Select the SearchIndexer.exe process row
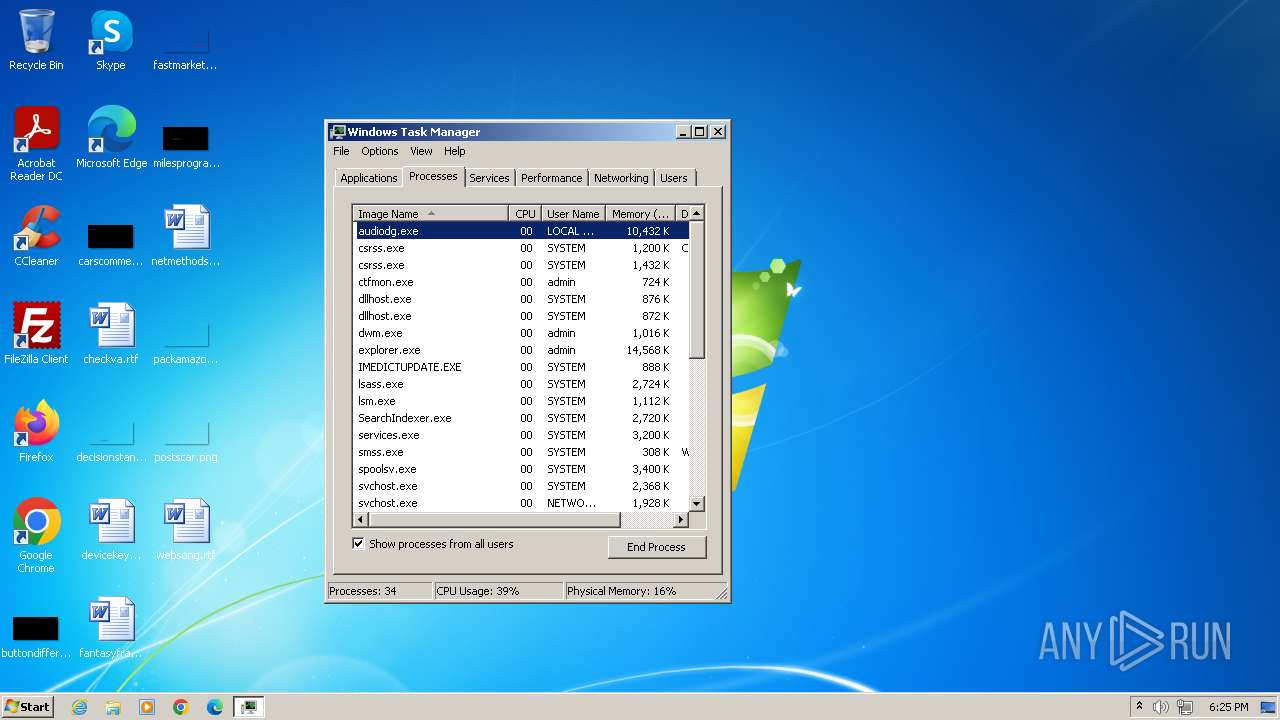The height and width of the screenshot is (720, 1280). click(521, 418)
